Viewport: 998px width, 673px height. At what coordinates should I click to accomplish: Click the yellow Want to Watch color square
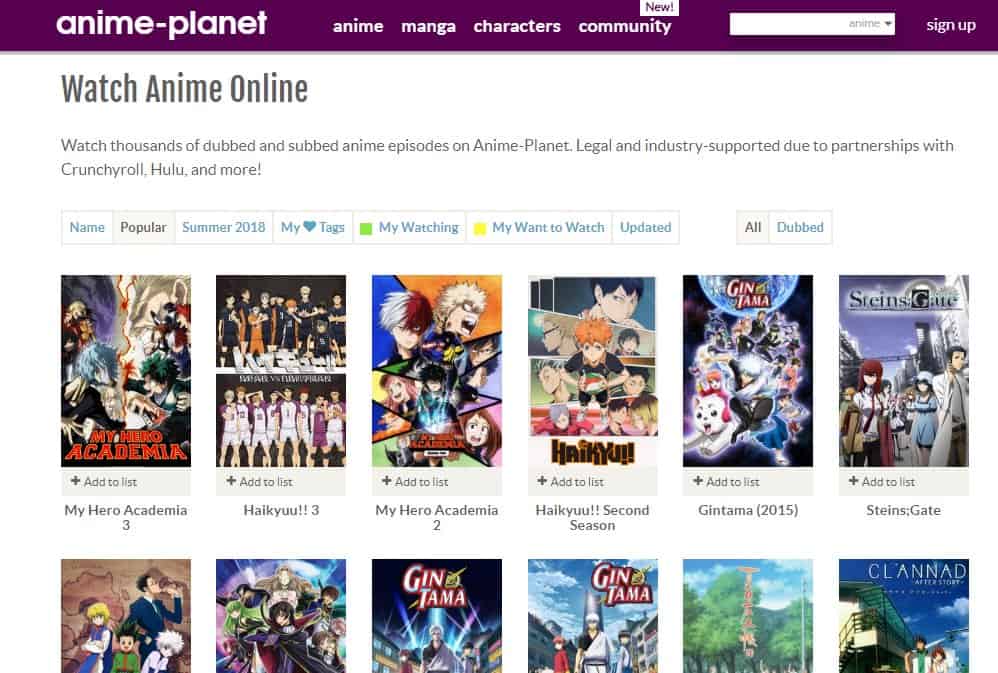[x=480, y=229]
